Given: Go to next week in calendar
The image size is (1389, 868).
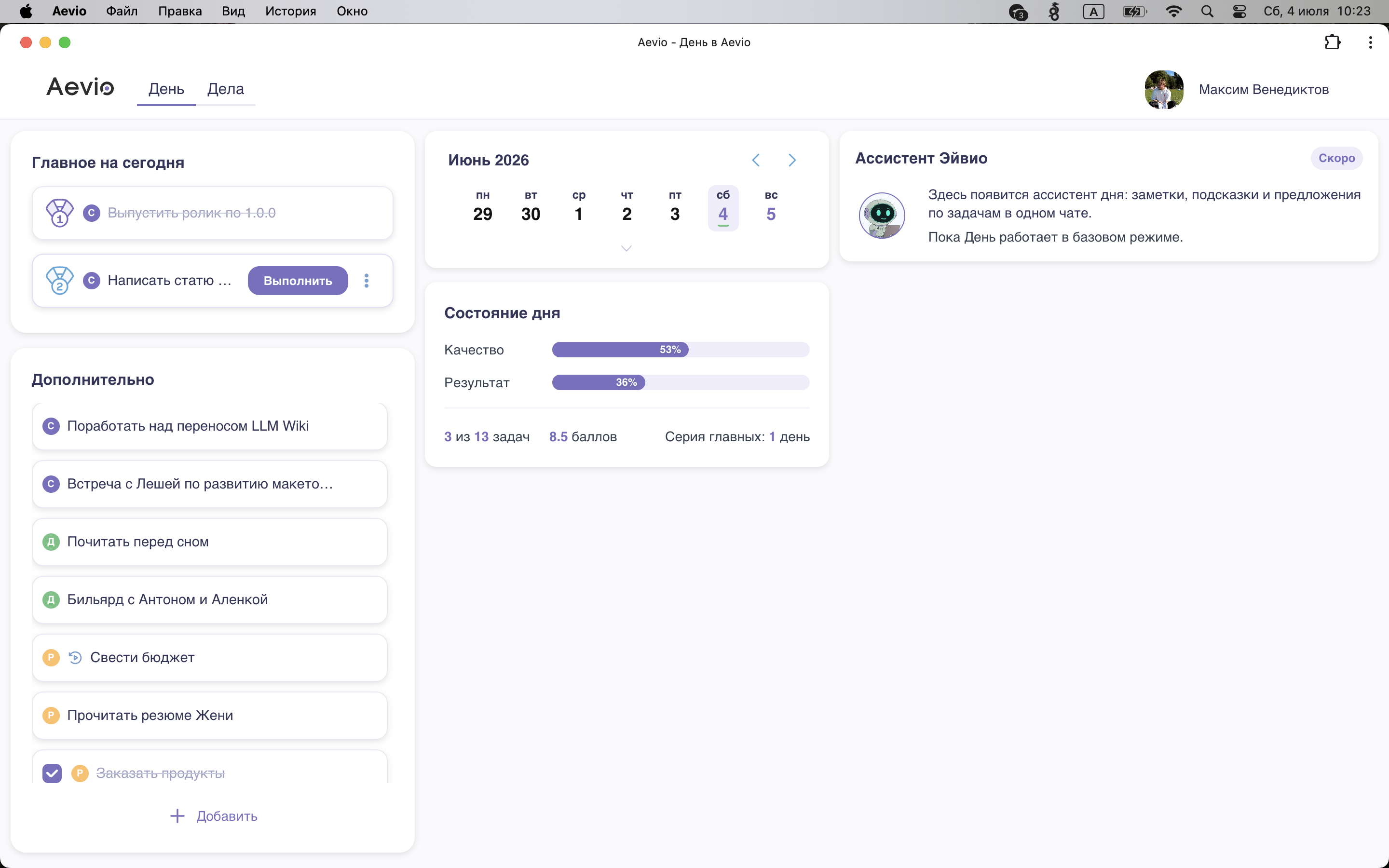Looking at the screenshot, I should (792, 160).
